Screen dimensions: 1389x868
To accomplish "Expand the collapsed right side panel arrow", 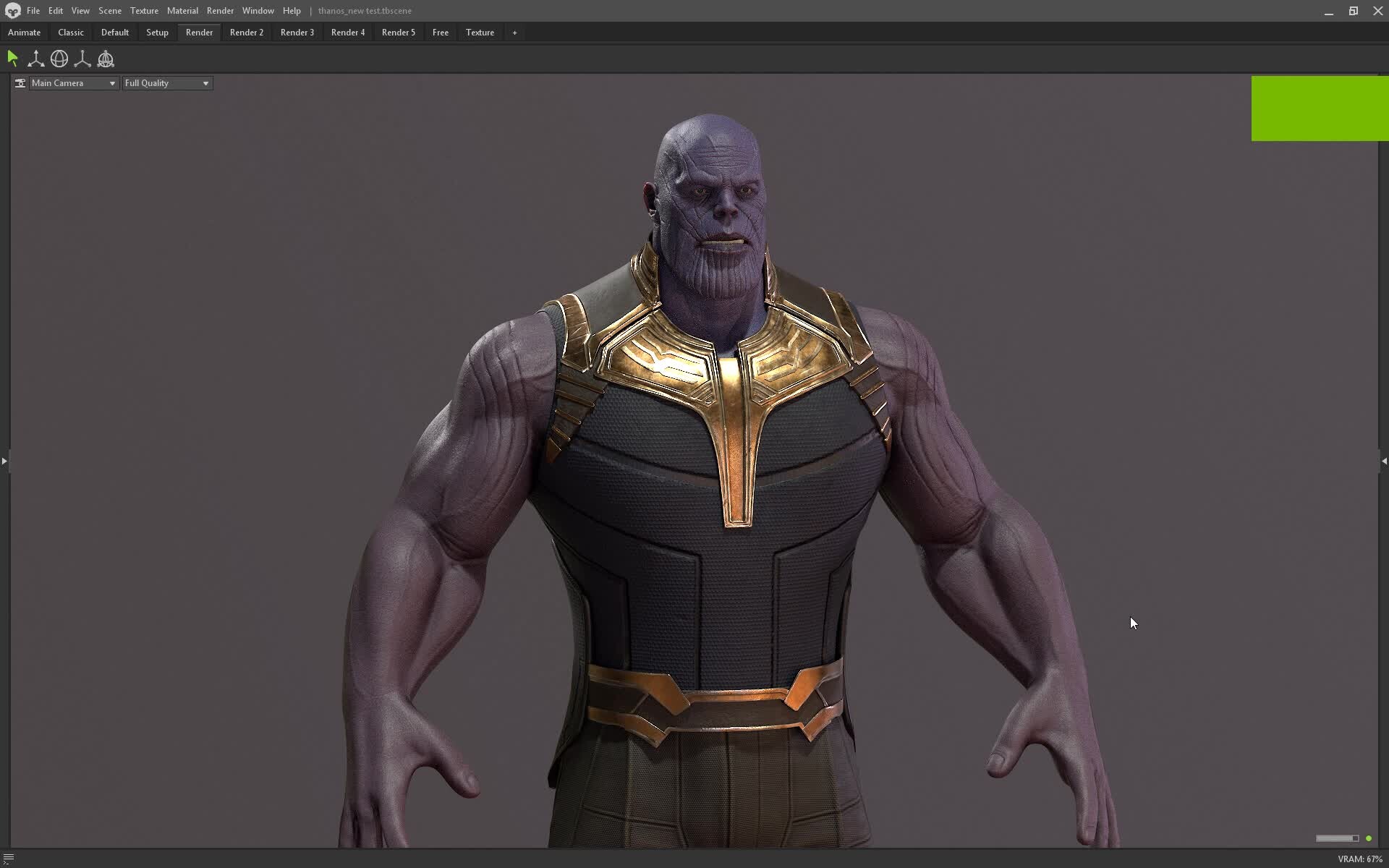I will (x=1384, y=461).
